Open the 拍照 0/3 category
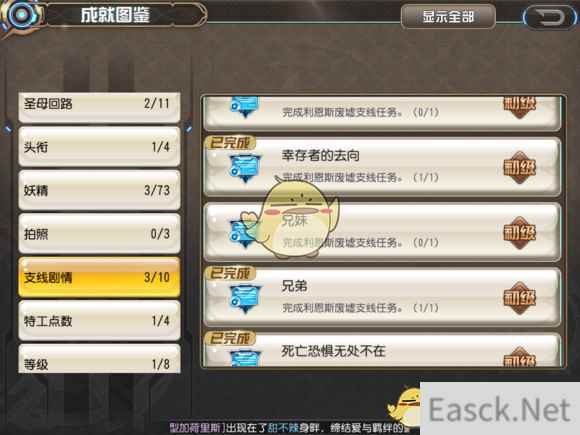Viewport: 580px width, 435px height. click(99, 234)
